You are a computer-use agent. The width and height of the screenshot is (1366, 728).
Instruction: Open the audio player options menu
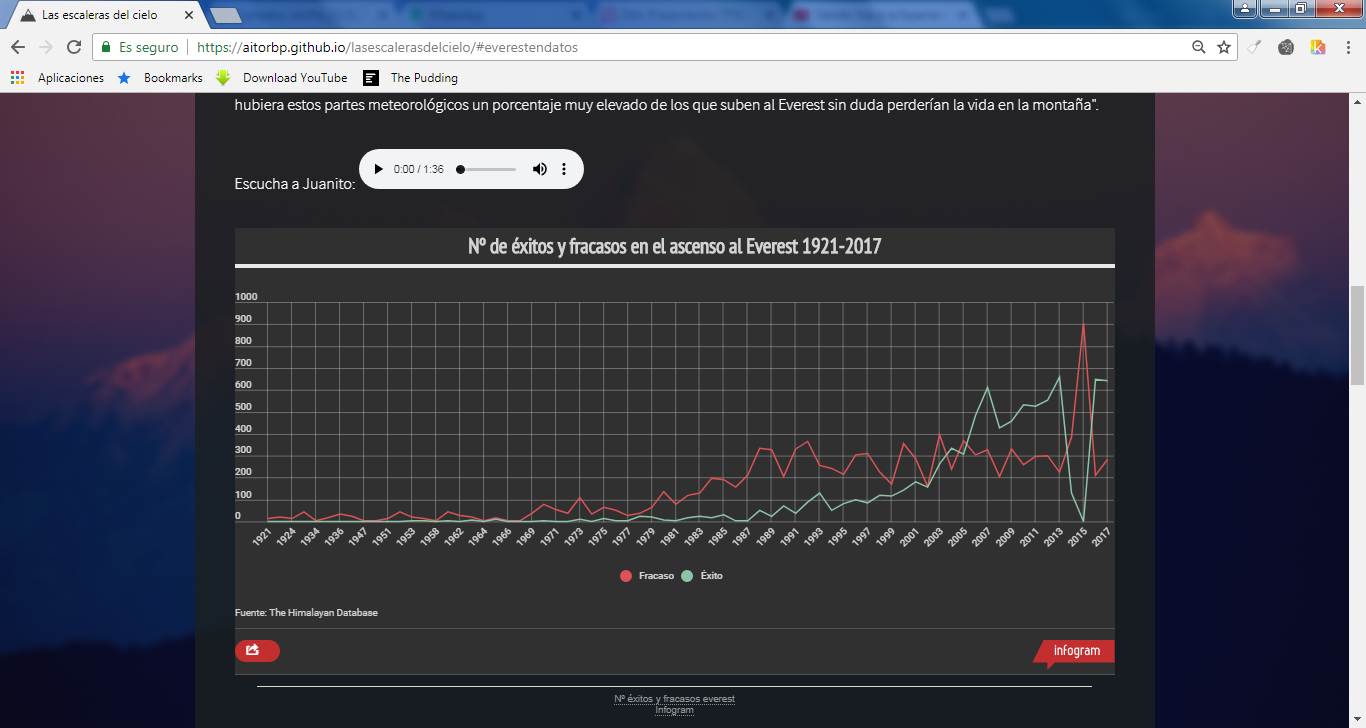[564, 169]
